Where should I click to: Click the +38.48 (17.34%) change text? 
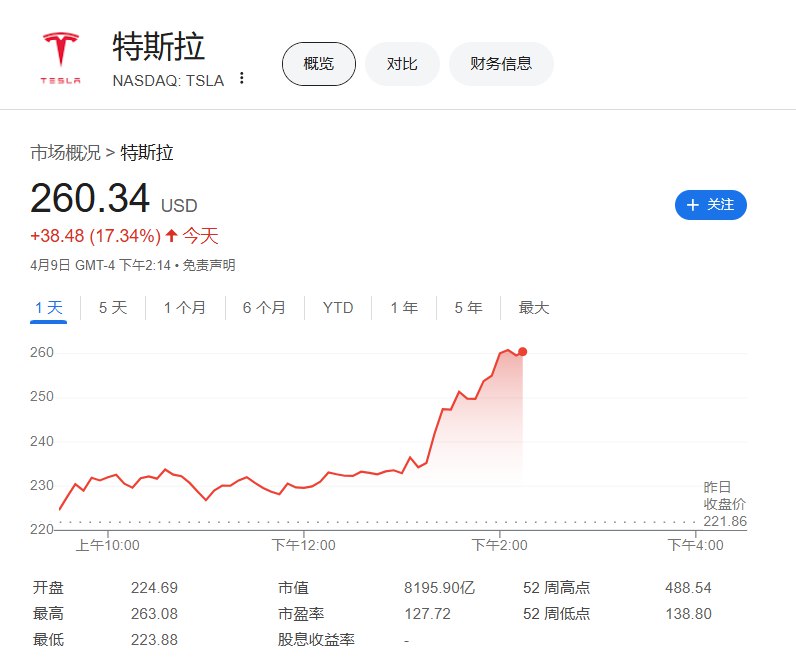pos(95,236)
